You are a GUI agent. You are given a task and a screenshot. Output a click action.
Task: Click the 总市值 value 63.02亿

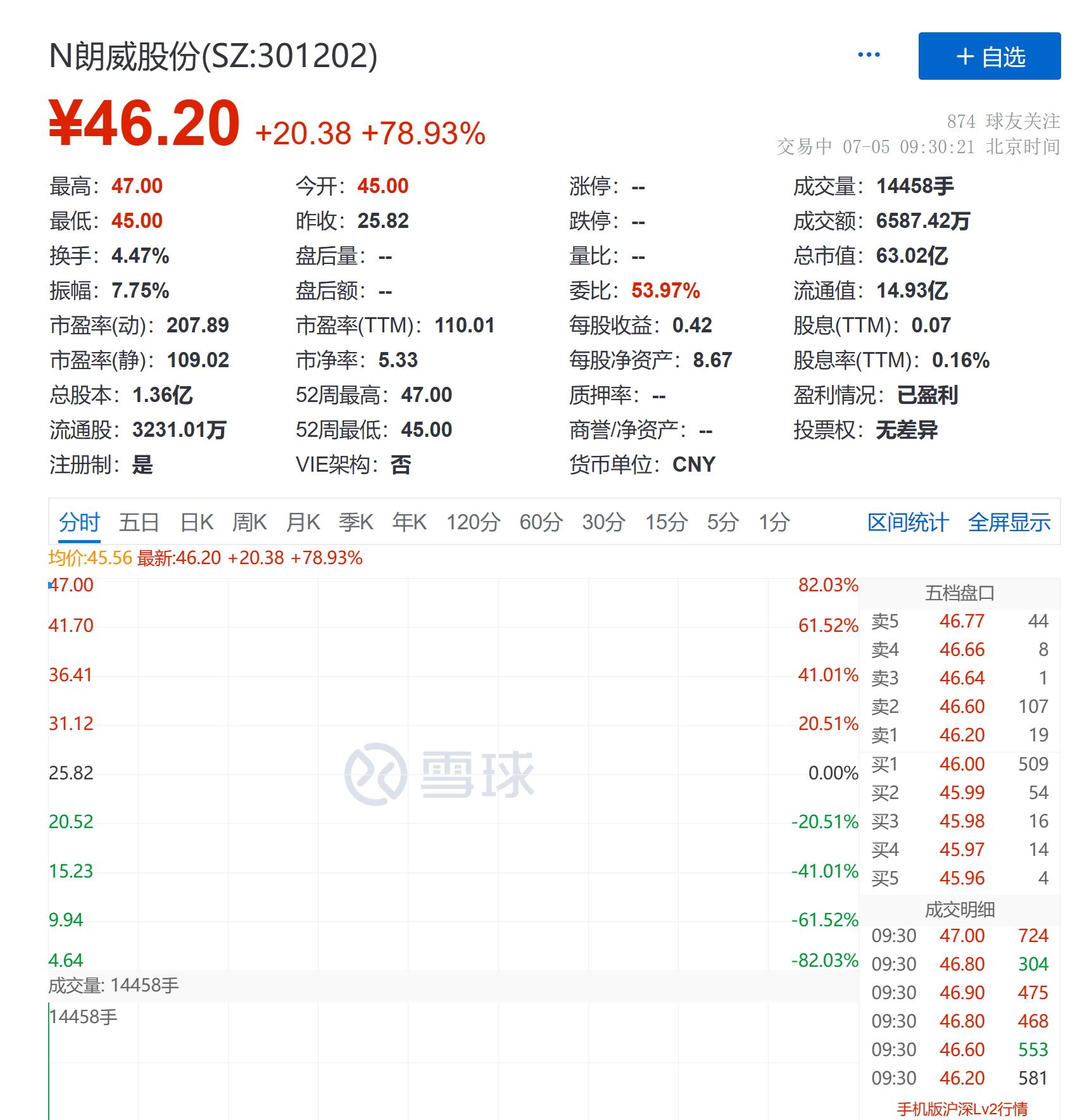click(x=912, y=256)
